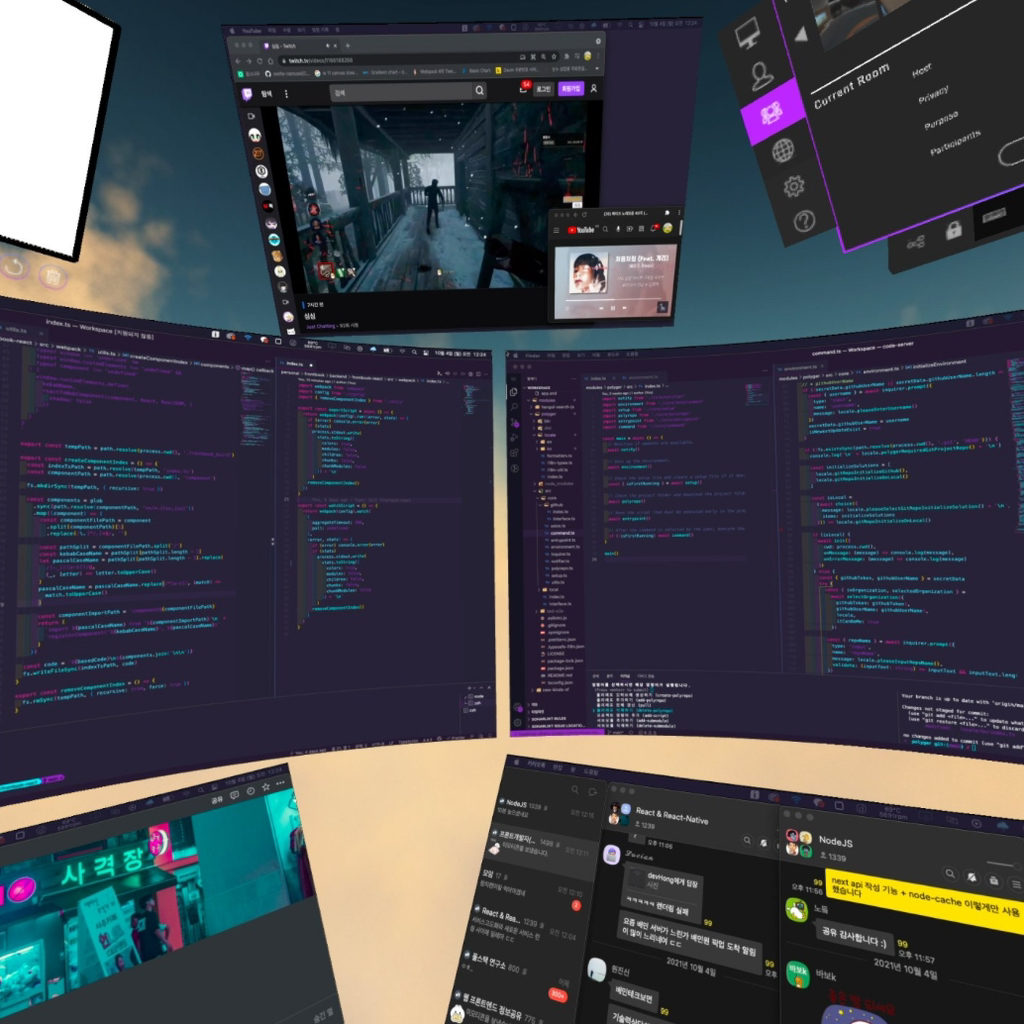The image size is (1024, 1024).
Task: Open the avatar profile tab in Immersed menu
Action: point(761,76)
